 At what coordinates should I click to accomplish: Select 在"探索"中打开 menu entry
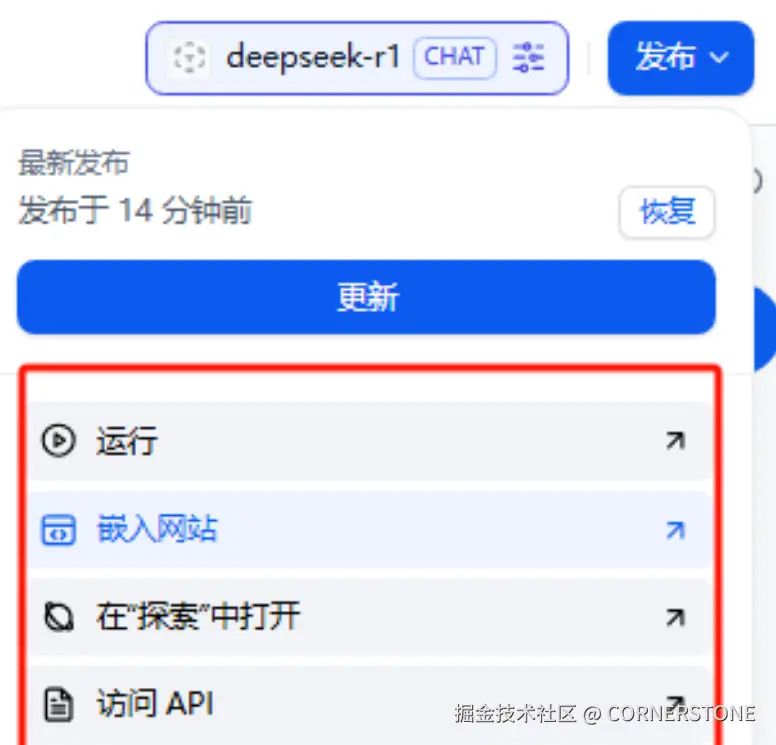click(x=370, y=617)
